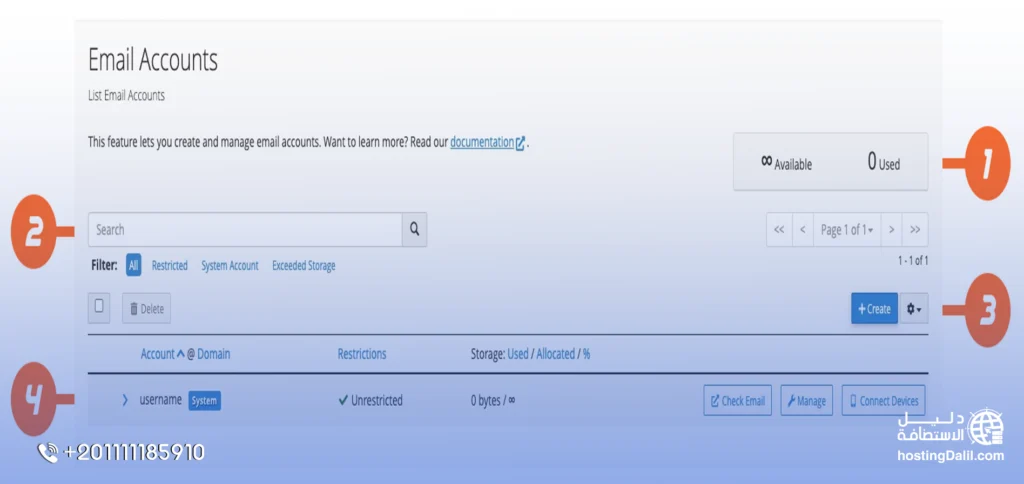This screenshot has height=484, width=1024.
Task: Click the List Email Accounts subtitle
Action: [x=127, y=95]
